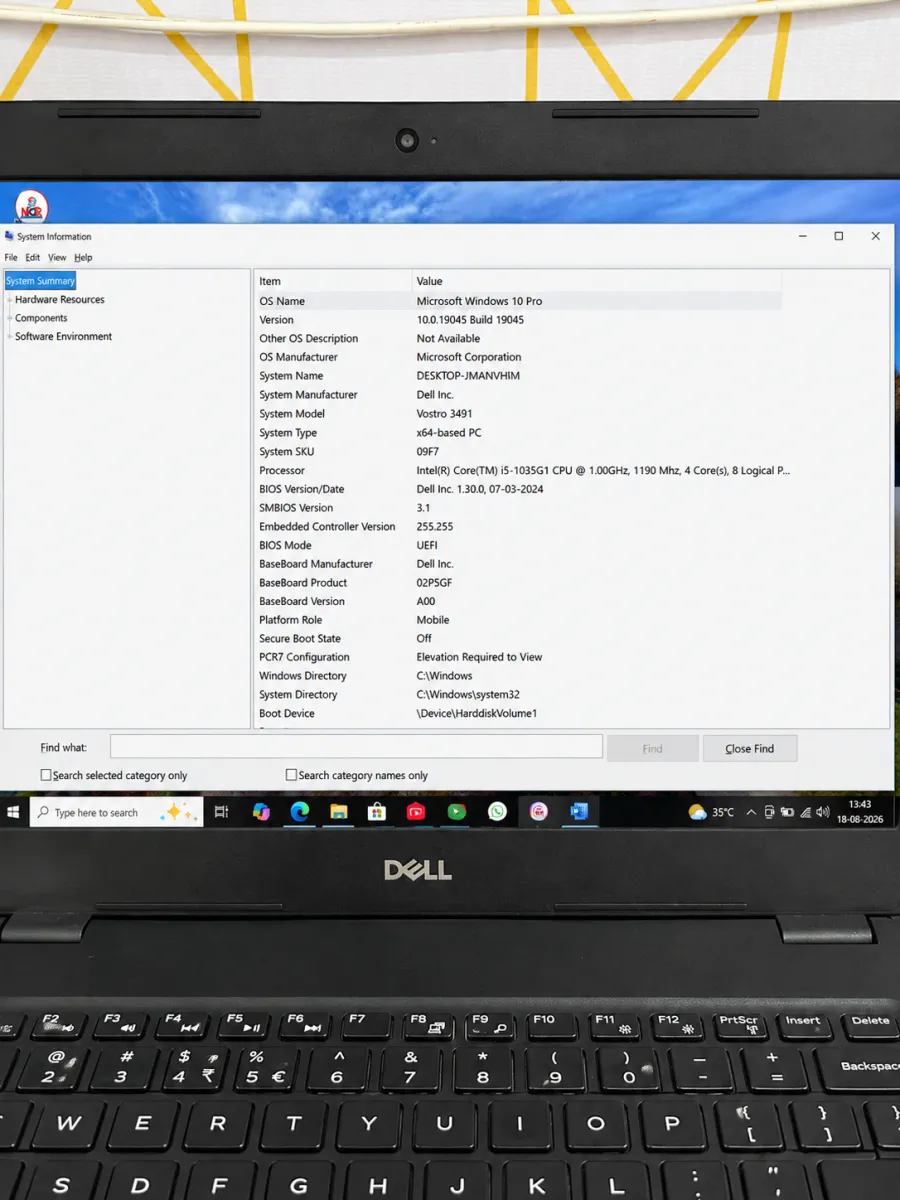Click the Find button
The height and width of the screenshot is (1200, 900).
click(652, 748)
